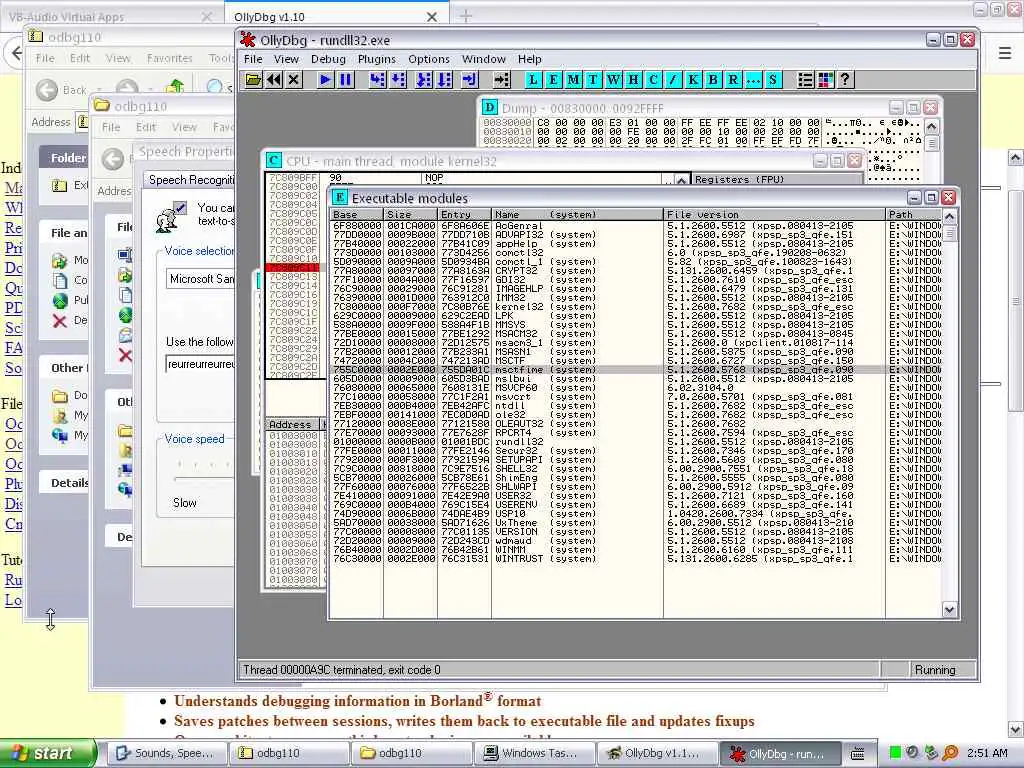Screen dimensions: 1024x768
Task: Open OllyDbg help with the question mark icon
Action: (x=845, y=80)
